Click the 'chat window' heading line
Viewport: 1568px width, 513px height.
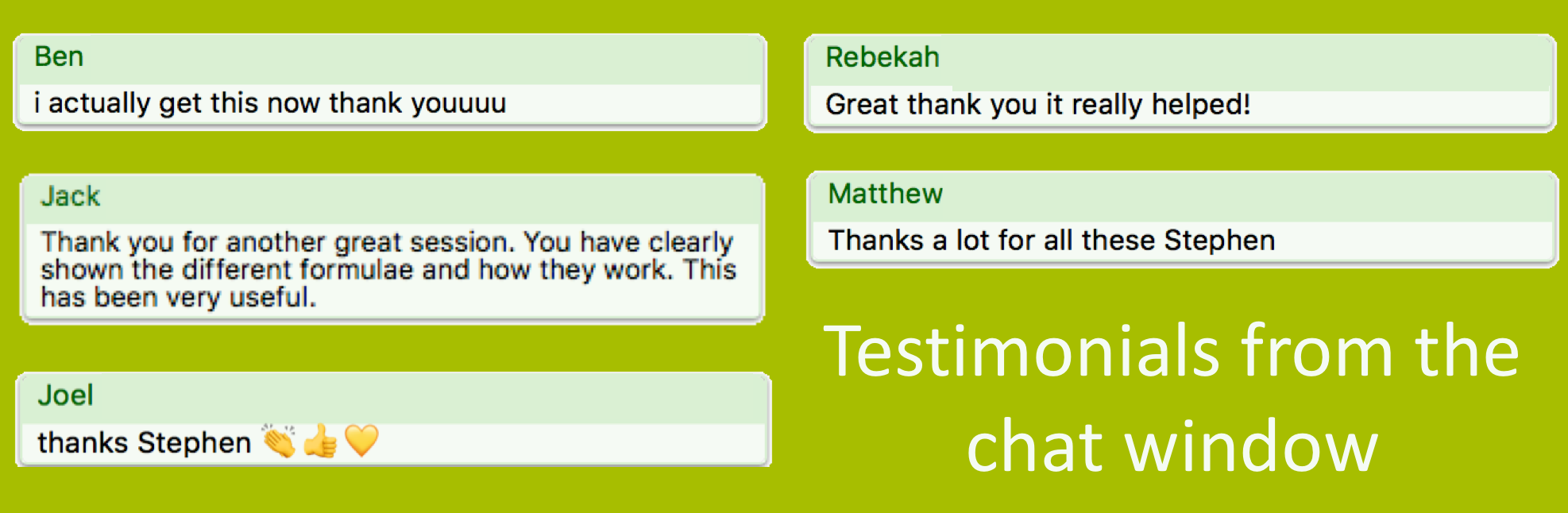(1172, 446)
